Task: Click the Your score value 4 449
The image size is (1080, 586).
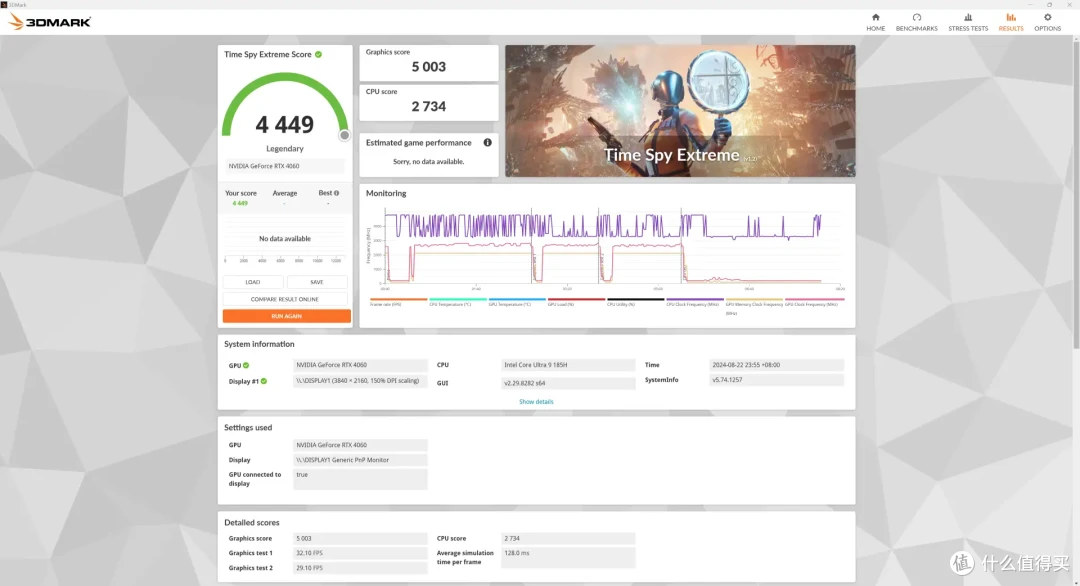Action: coord(240,203)
